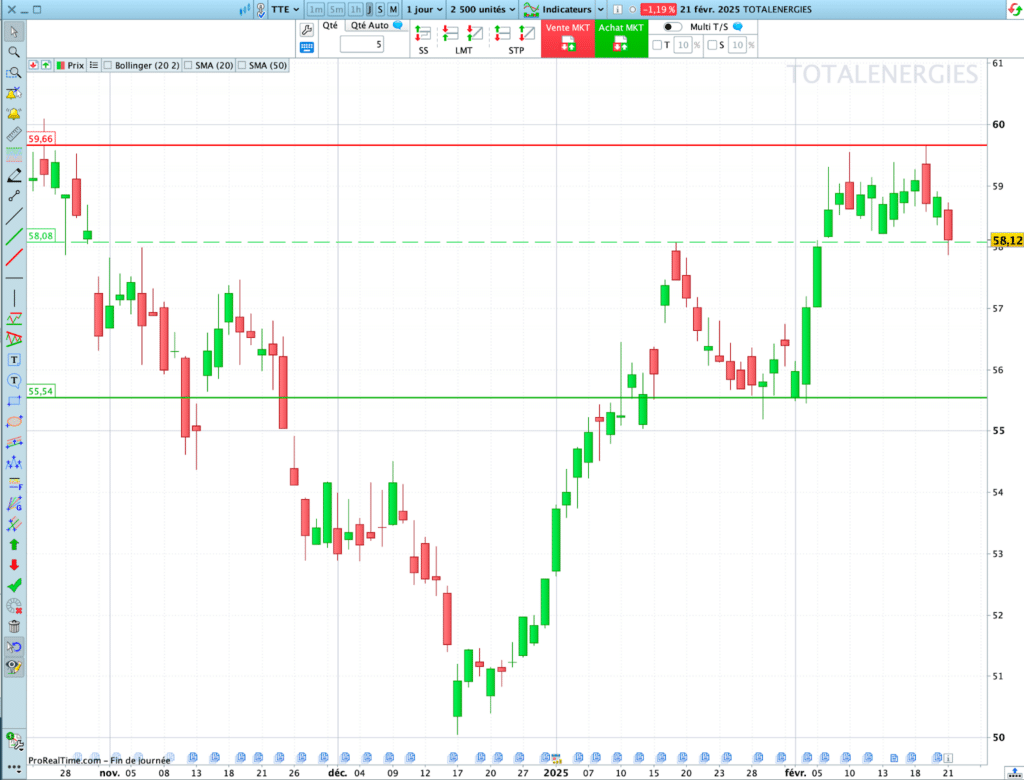1024x780 pixels.
Task: Toggle the 1h timeframe button
Action: (355, 9)
